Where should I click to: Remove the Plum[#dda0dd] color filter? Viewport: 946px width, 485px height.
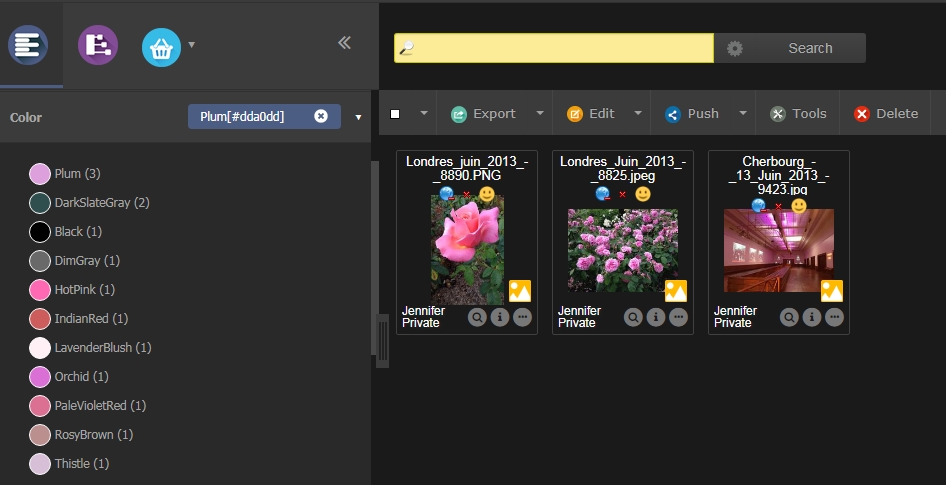click(x=321, y=116)
